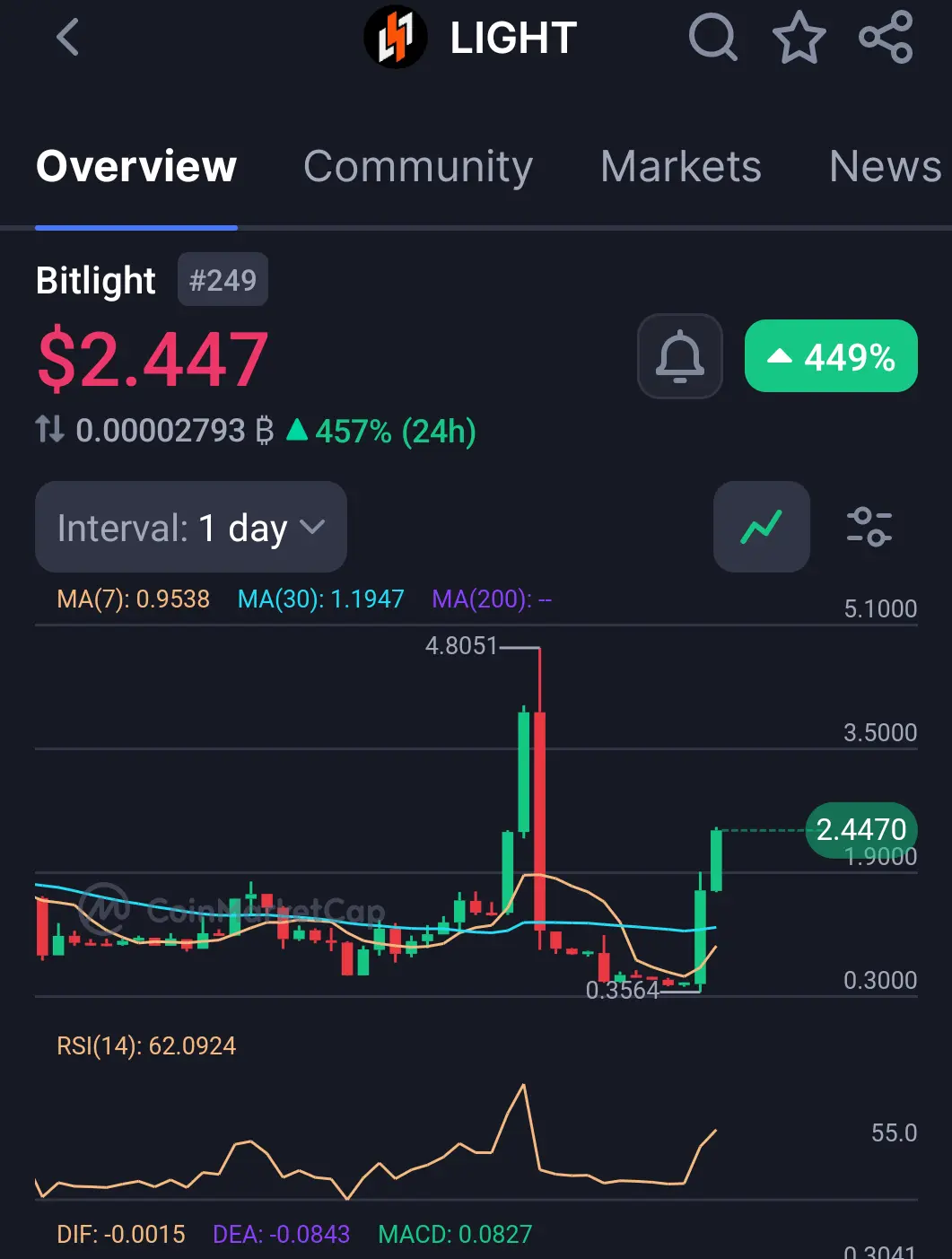Tap the 2.4470 current price tag
The height and width of the screenshot is (1259, 952).
(861, 829)
